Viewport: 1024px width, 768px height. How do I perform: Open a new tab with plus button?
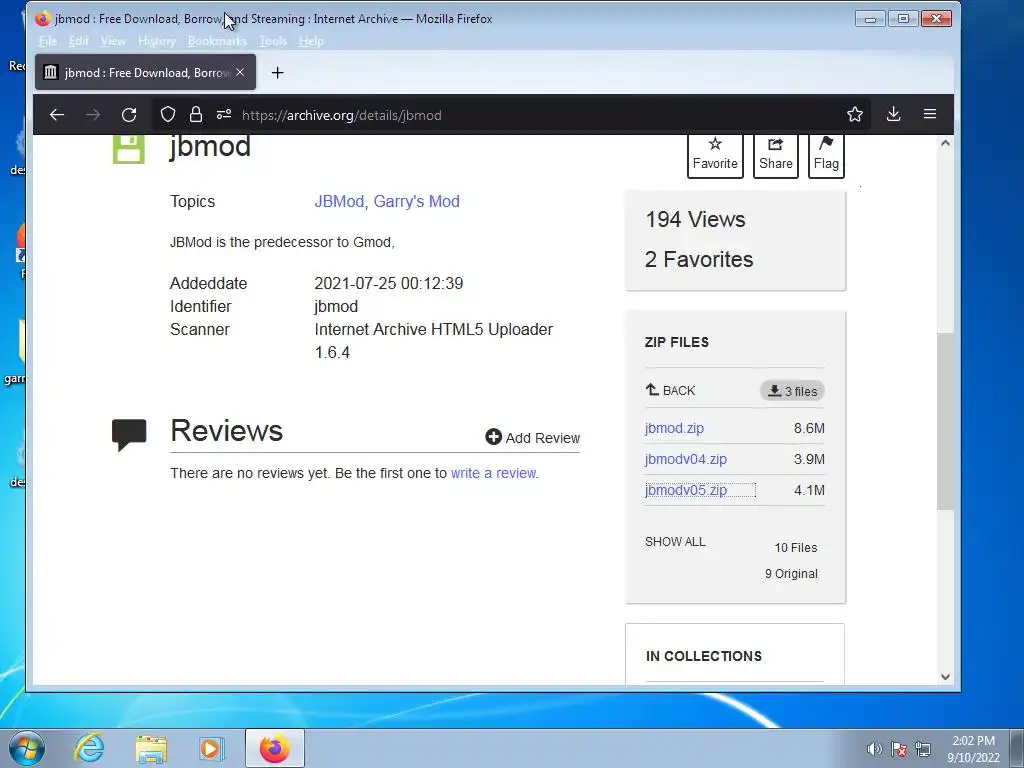pos(278,72)
